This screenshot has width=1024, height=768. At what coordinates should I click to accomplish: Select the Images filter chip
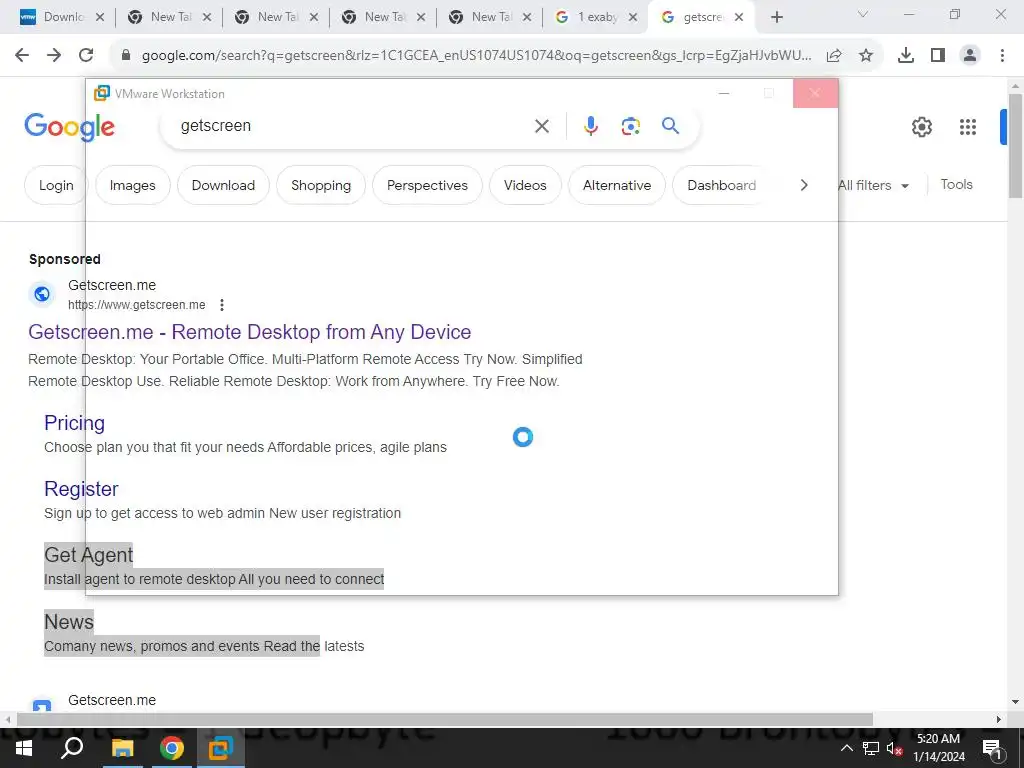click(x=133, y=185)
